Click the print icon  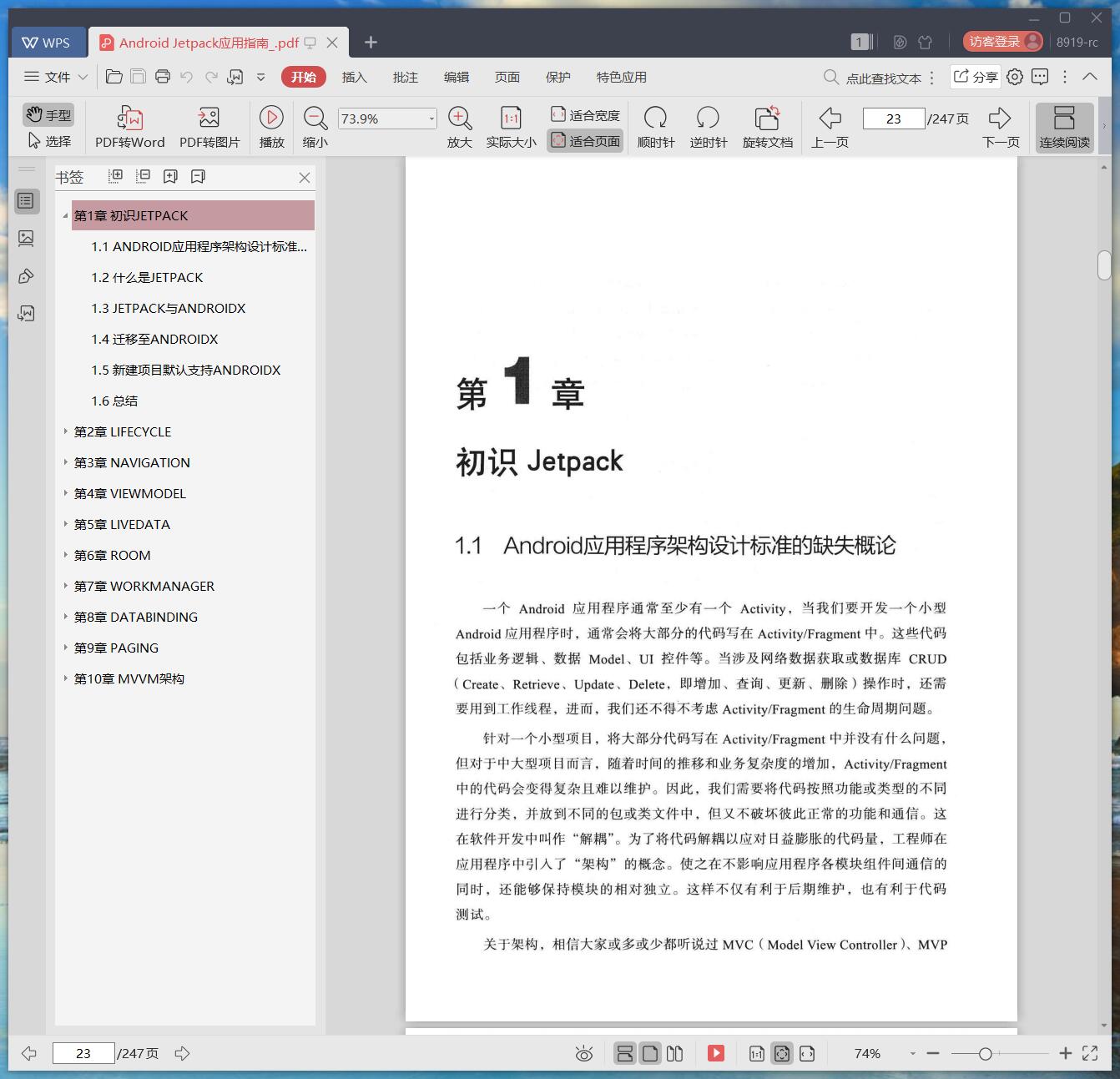163,77
